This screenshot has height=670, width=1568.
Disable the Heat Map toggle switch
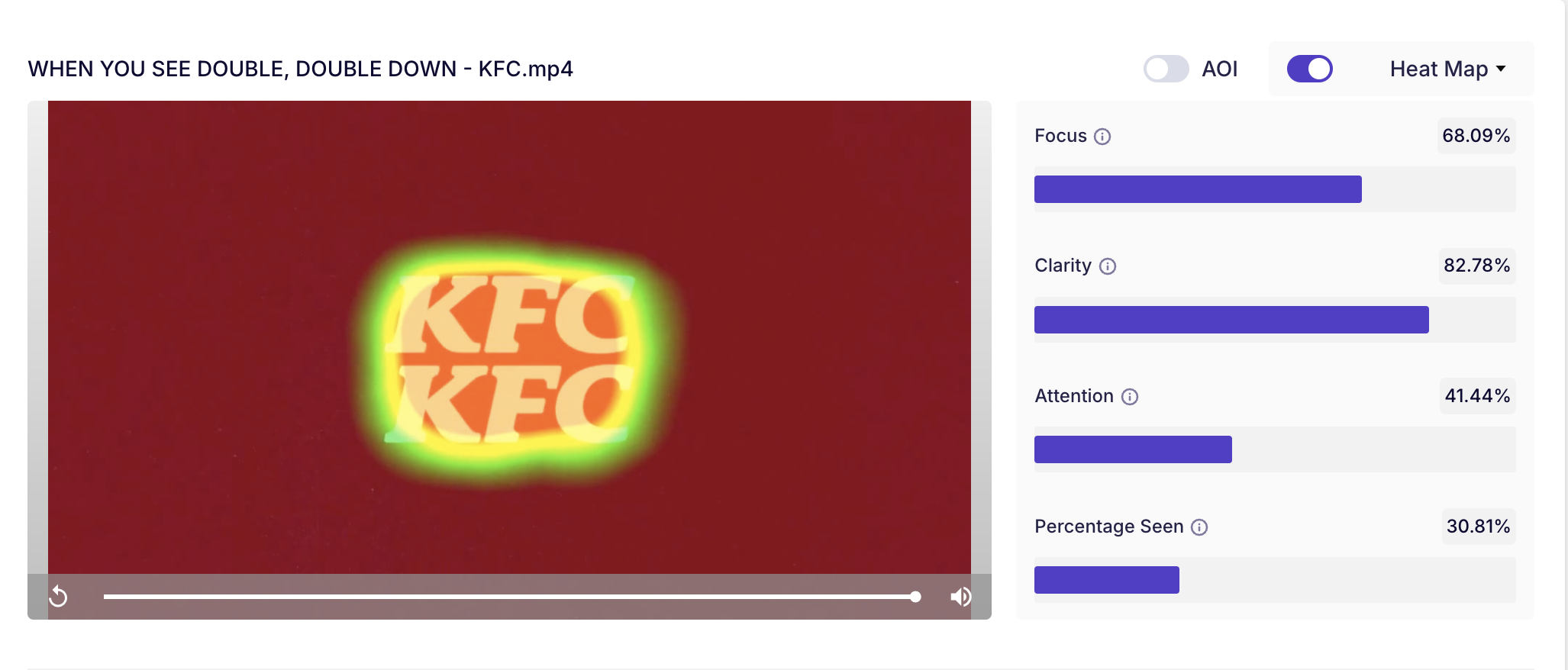click(x=1310, y=69)
